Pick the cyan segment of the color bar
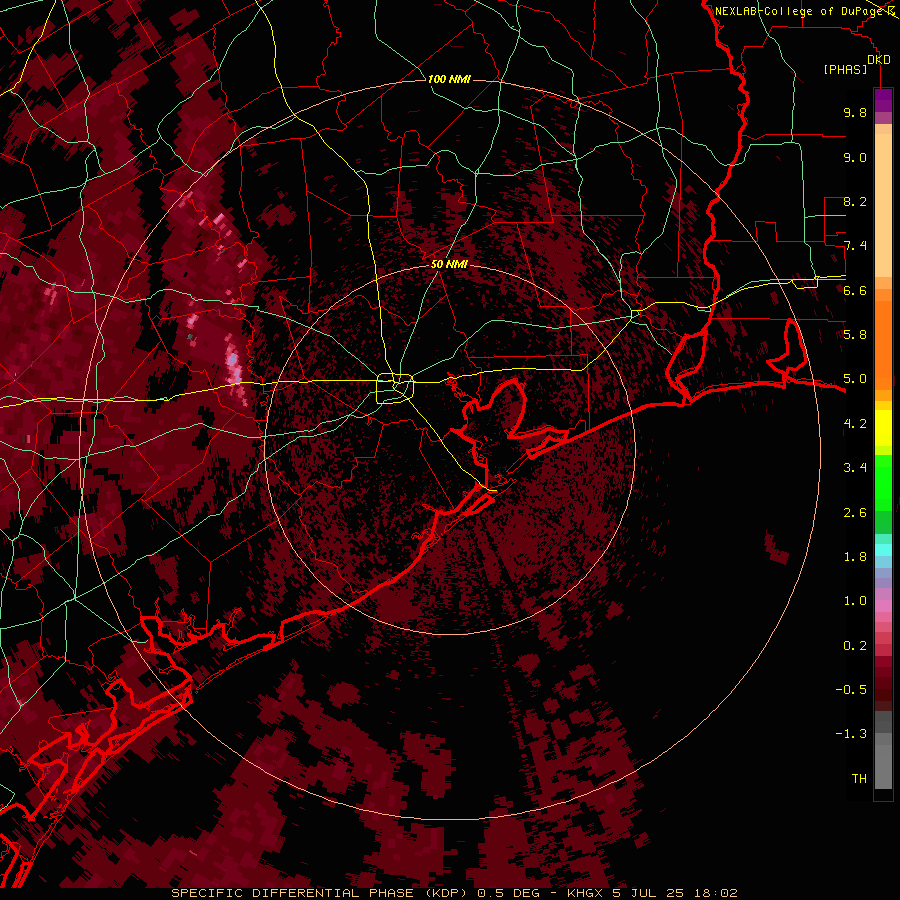The height and width of the screenshot is (900, 900). [883, 550]
